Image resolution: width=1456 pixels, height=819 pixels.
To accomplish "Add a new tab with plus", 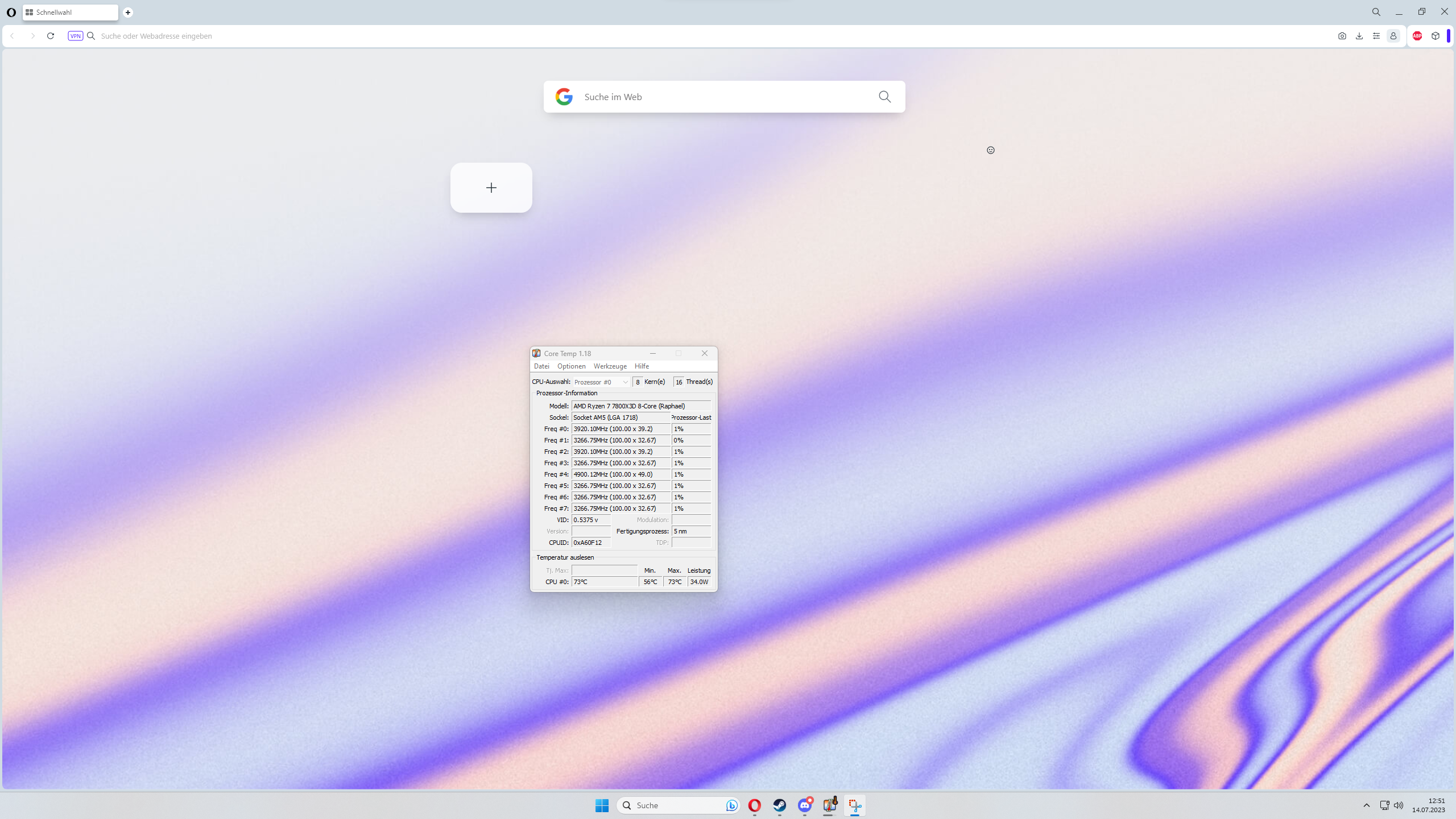I will point(128,12).
